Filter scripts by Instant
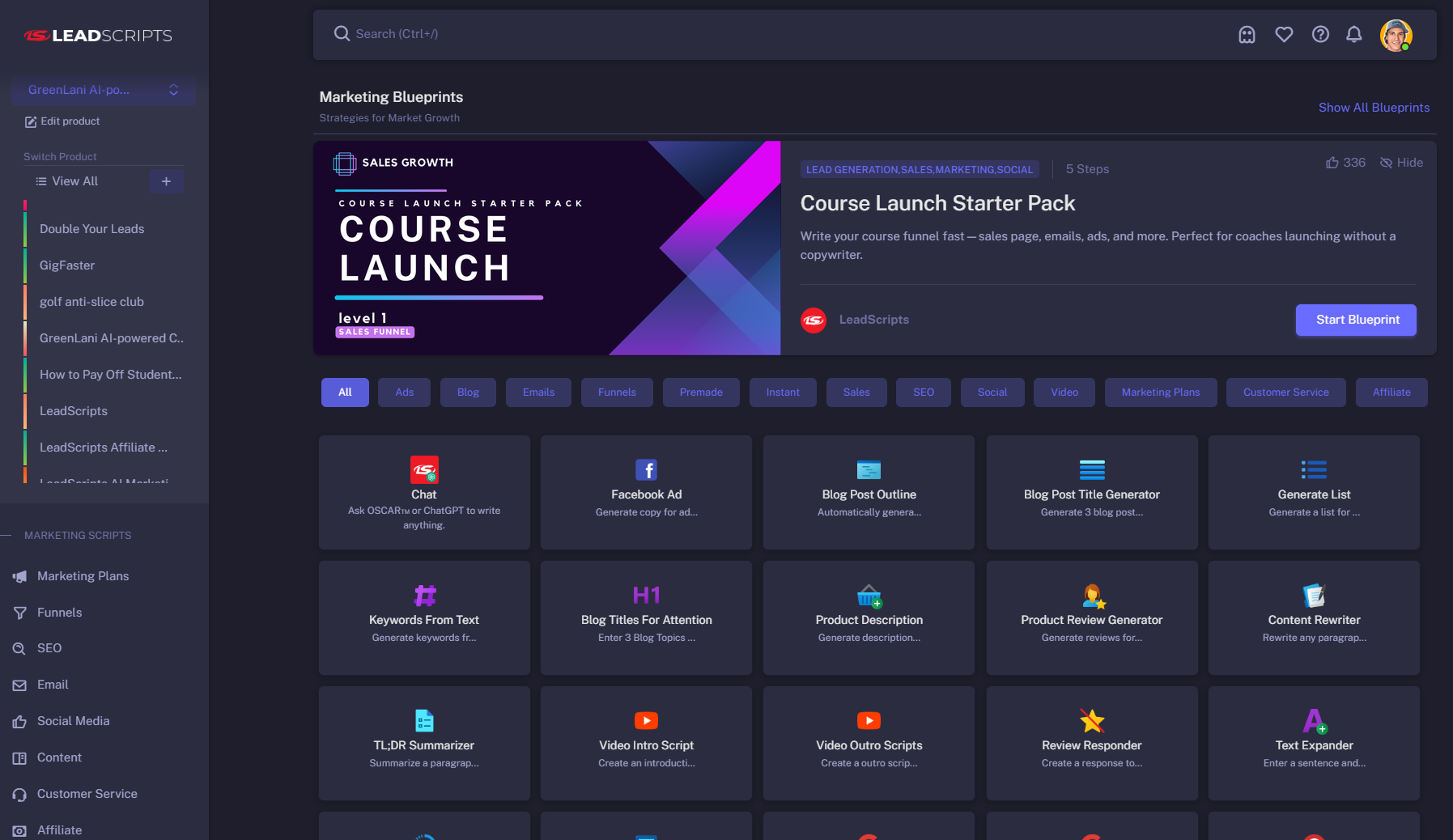1453x840 pixels. tap(783, 392)
